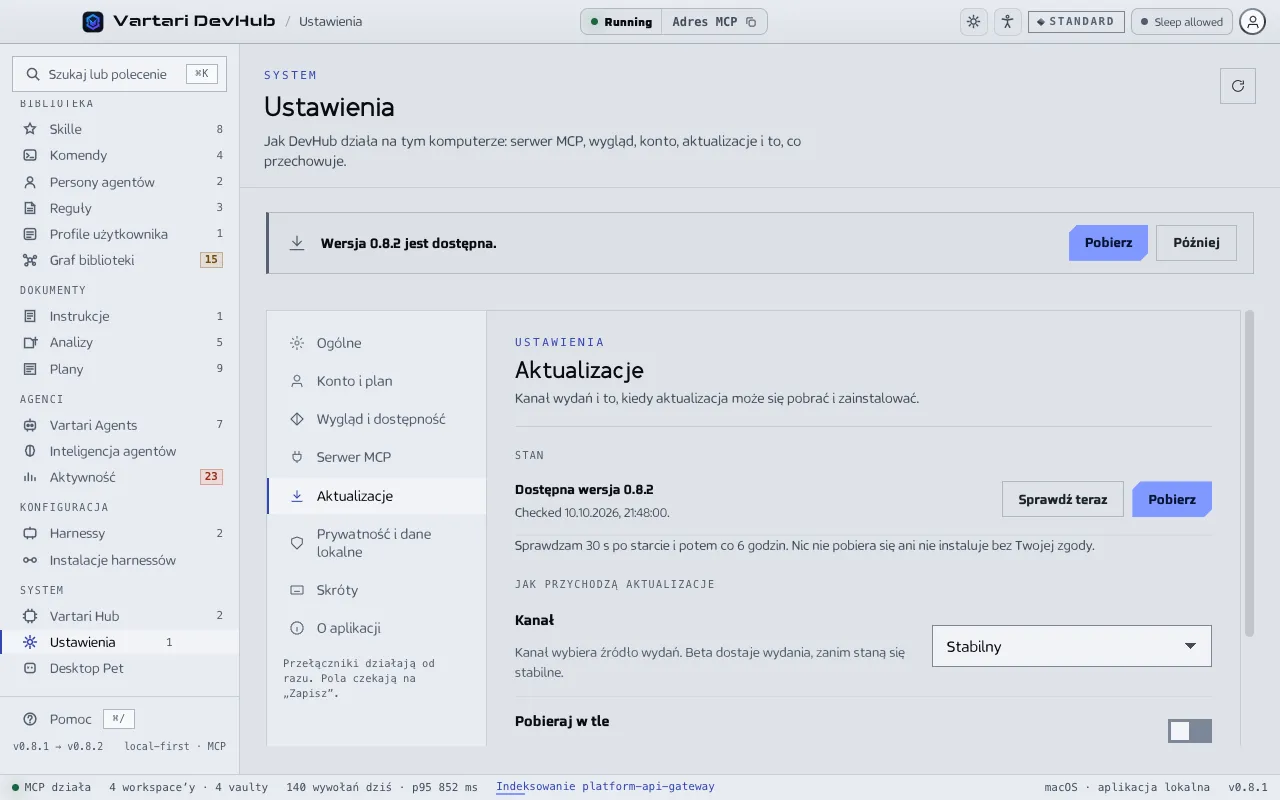Viewport: 1280px width, 800px height.
Task: Copy the MCP address icon
Action: [751, 22]
